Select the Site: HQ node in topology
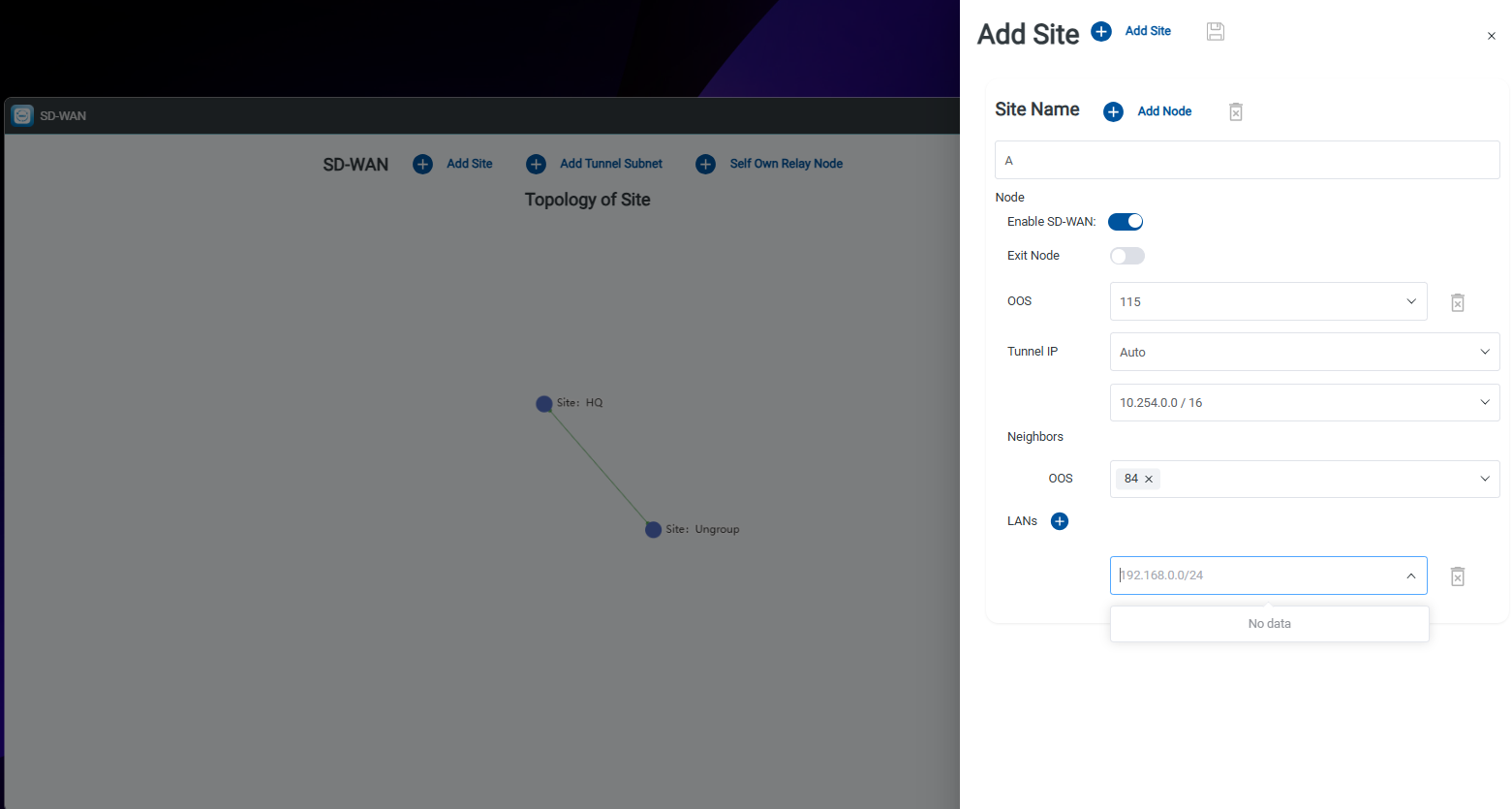Image resolution: width=1512 pixels, height=809 pixels. (x=544, y=404)
